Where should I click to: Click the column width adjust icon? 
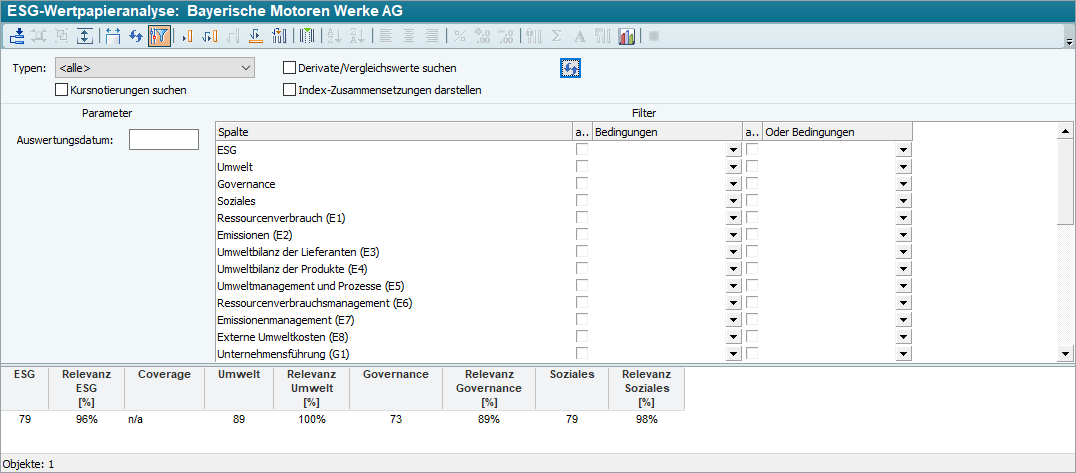coord(112,36)
